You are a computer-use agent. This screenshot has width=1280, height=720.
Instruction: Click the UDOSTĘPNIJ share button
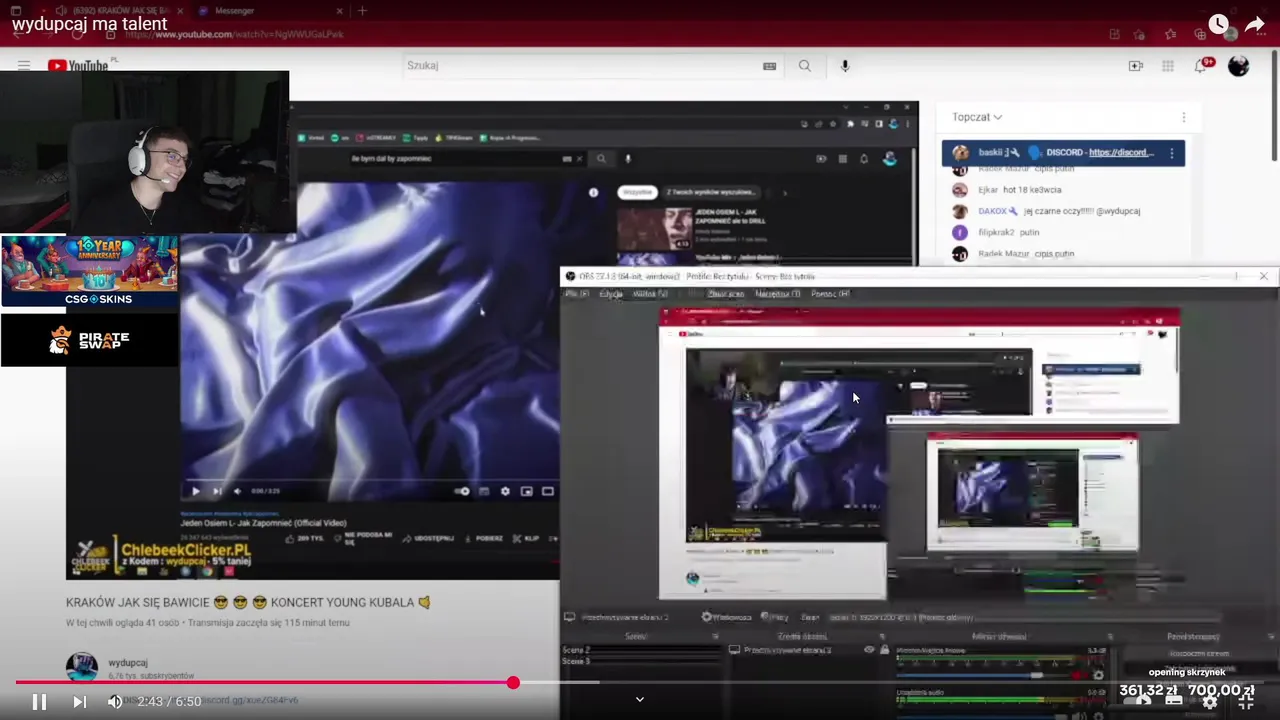tap(428, 538)
